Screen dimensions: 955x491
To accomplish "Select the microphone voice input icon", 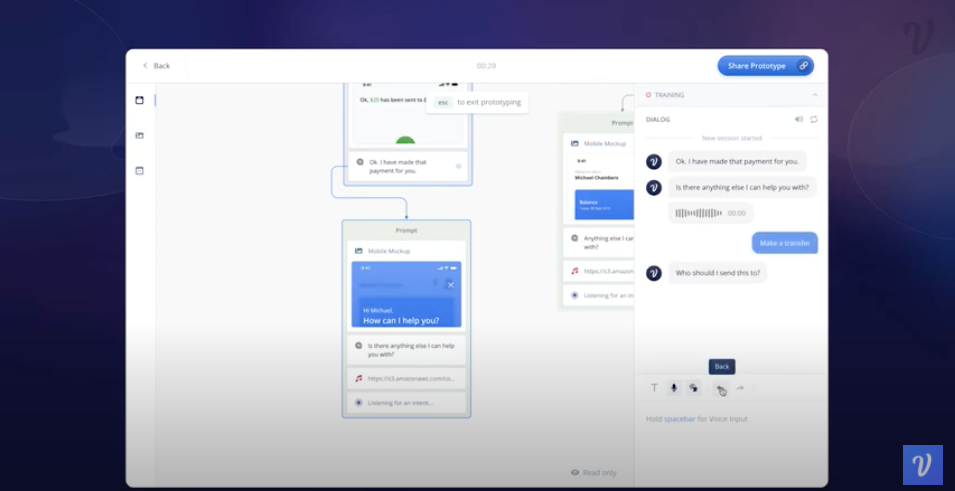I will (x=674, y=388).
